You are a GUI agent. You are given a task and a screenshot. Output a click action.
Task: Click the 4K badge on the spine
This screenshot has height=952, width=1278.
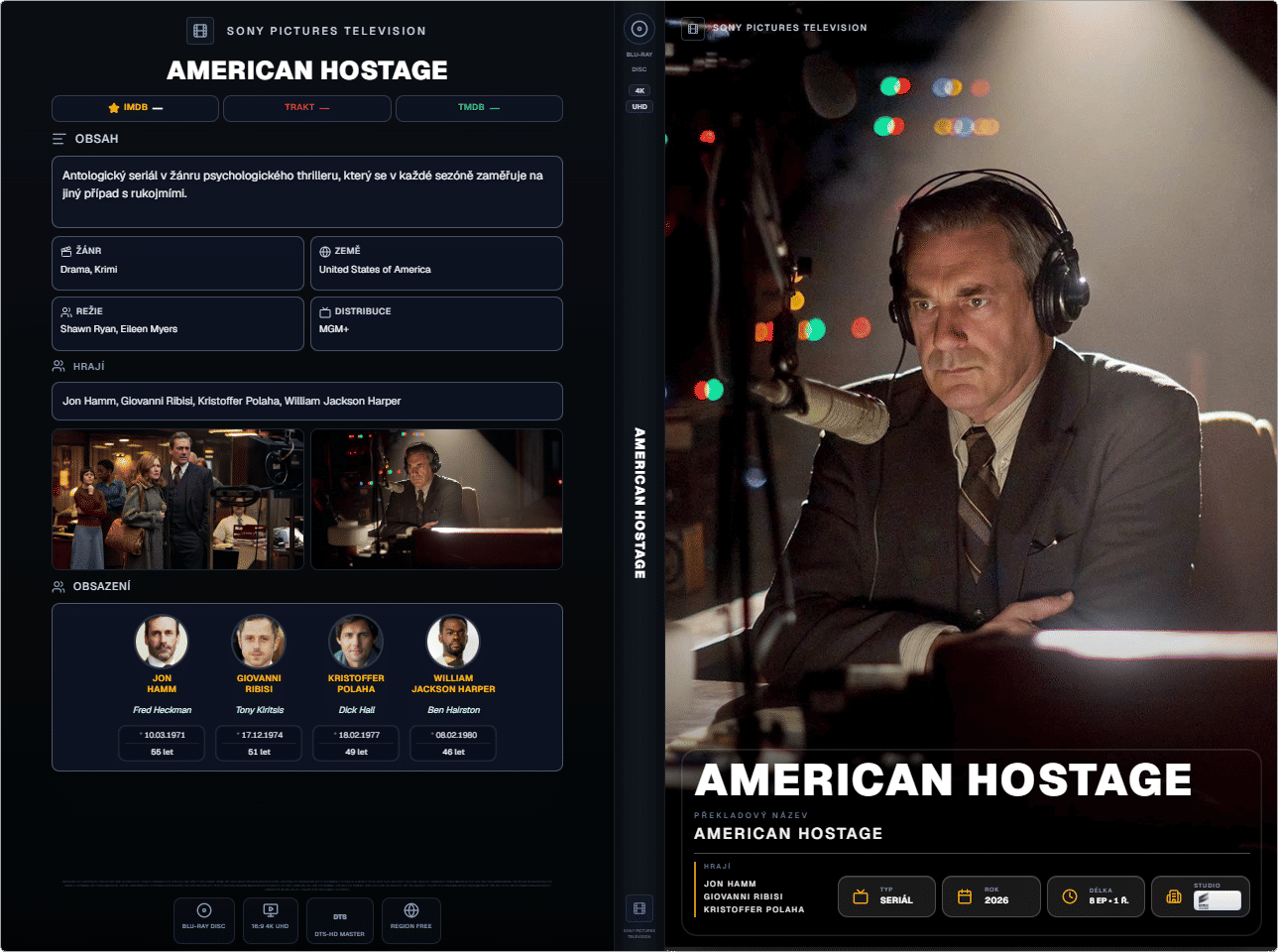pyautogui.click(x=639, y=90)
